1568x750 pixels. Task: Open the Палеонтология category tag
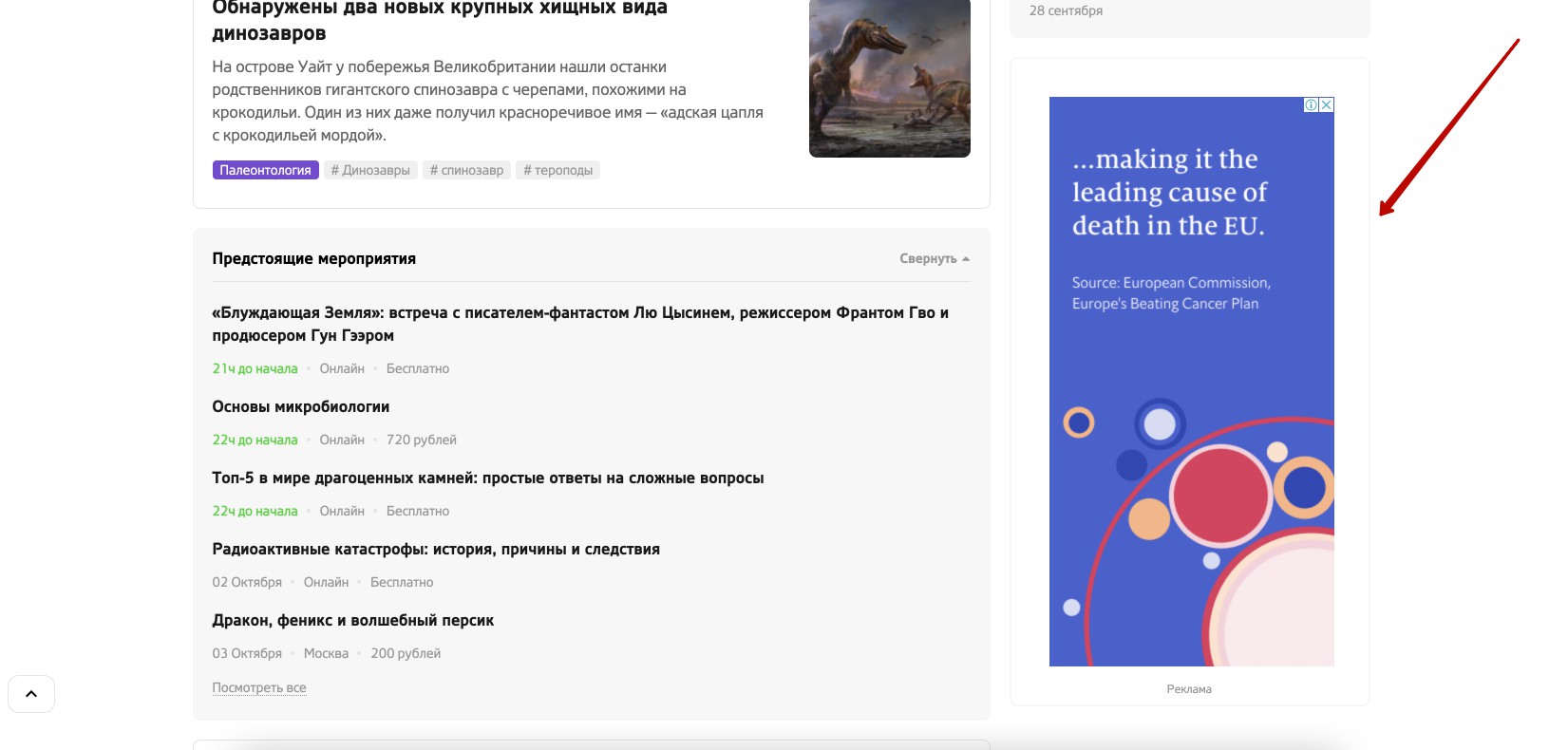[265, 171]
